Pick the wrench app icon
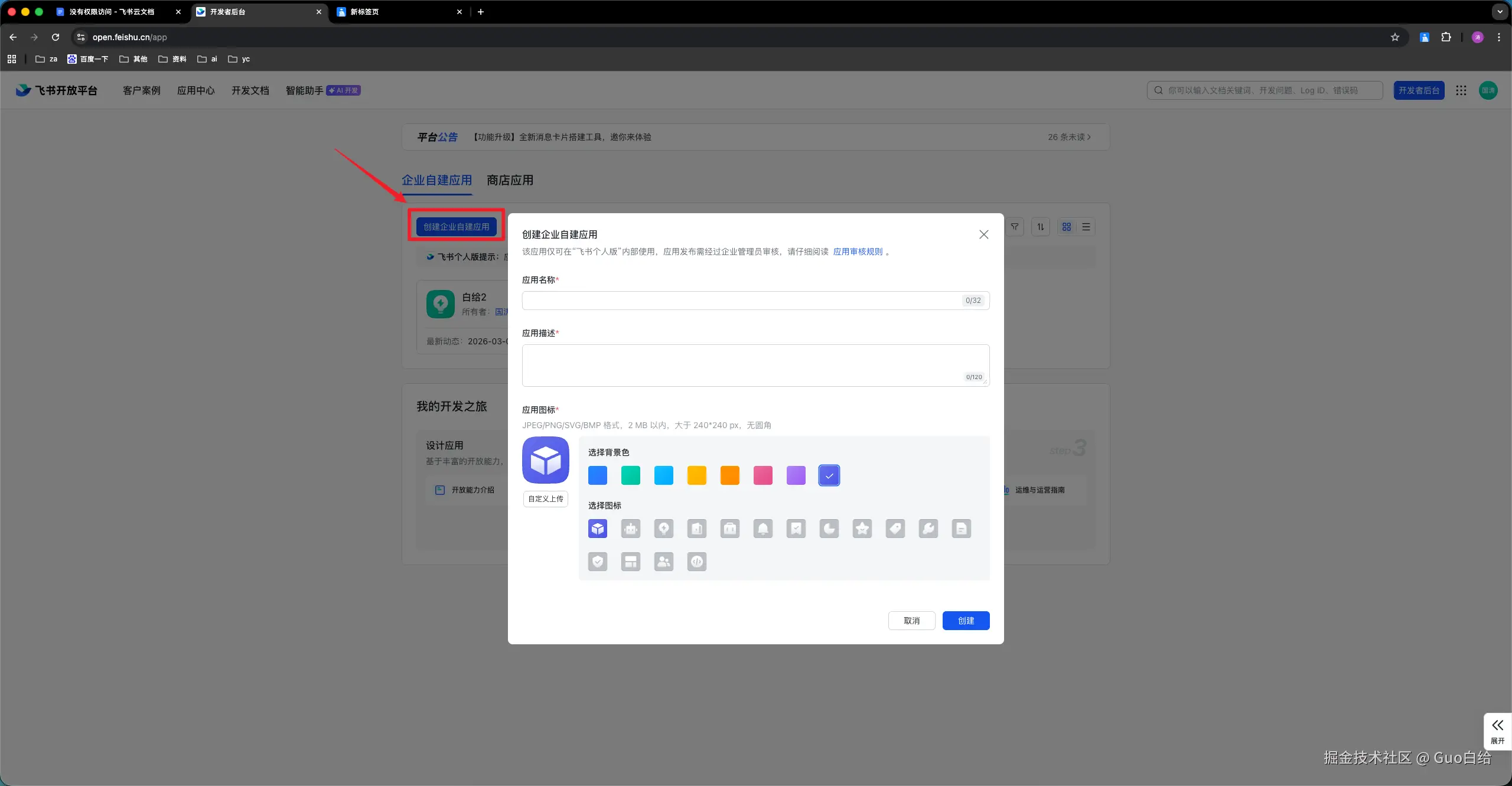Image resolution: width=1512 pixels, height=786 pixels. (928, 529)
